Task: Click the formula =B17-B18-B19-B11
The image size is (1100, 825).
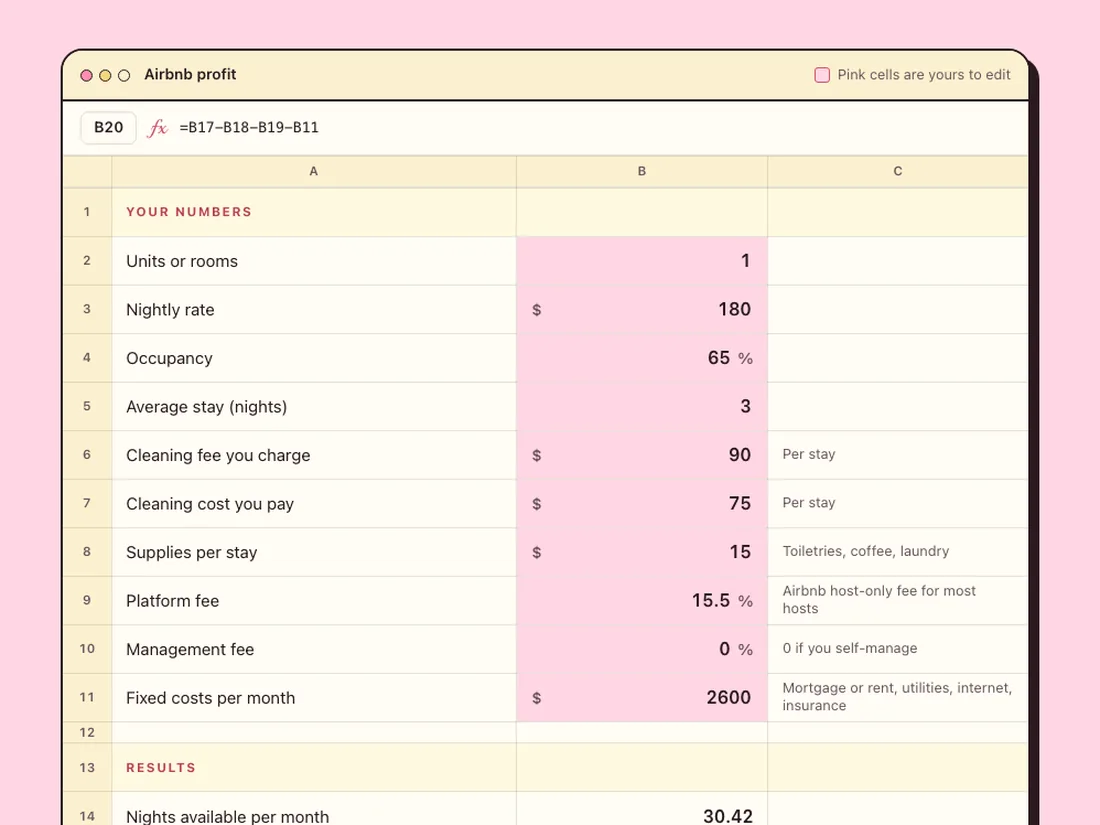Action: tap(249, 128)
